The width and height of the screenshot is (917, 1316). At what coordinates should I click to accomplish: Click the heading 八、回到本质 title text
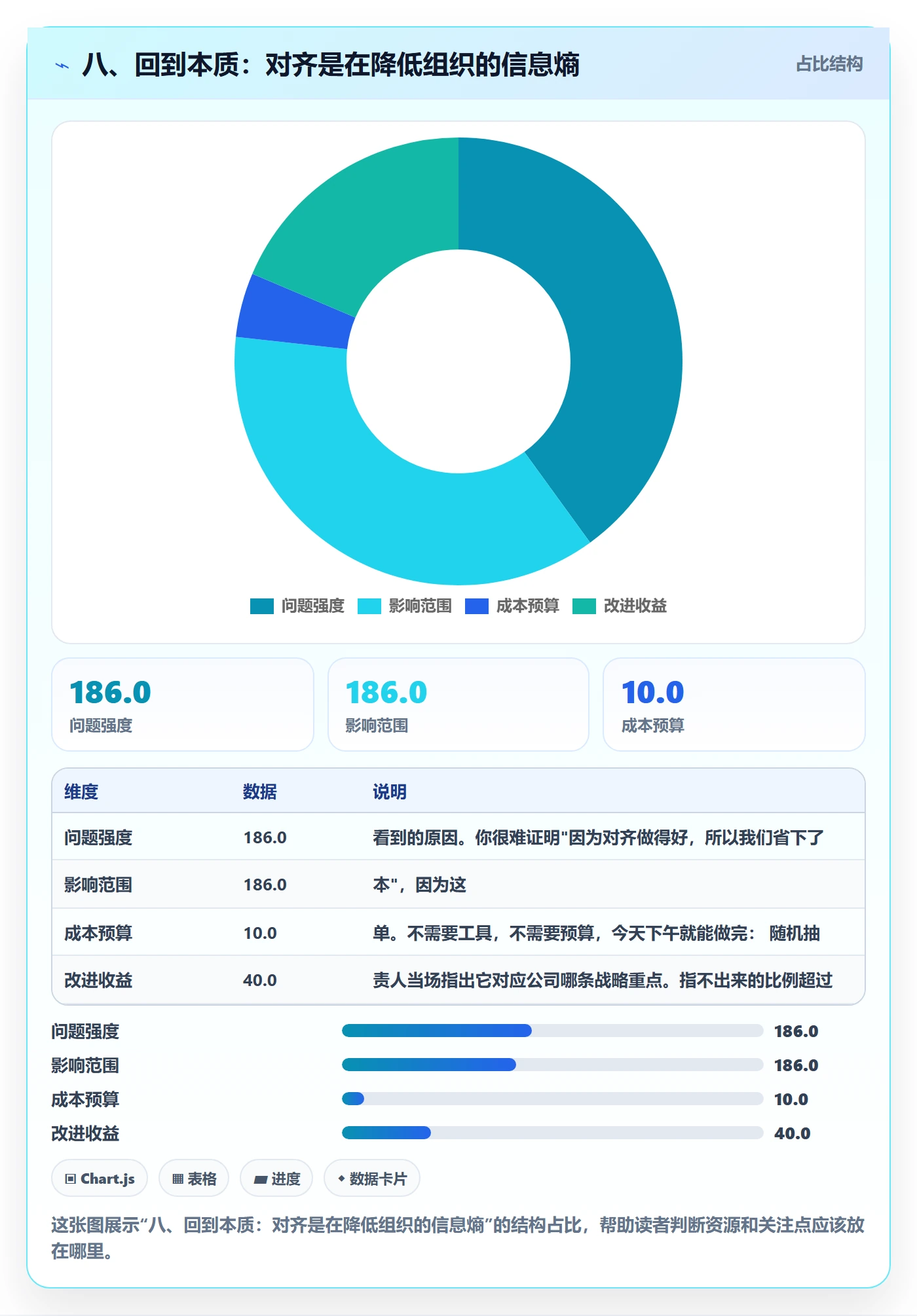[x=331, y=65]
